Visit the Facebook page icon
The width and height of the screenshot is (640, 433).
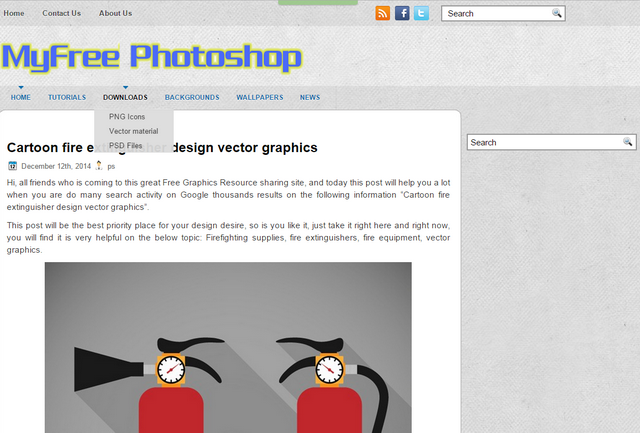click(402, 13)
